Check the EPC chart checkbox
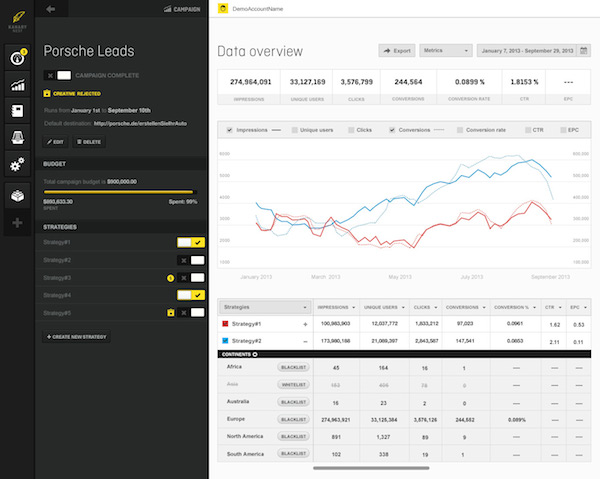This screenshot has height=479, width=600. (x=563, y=130)
